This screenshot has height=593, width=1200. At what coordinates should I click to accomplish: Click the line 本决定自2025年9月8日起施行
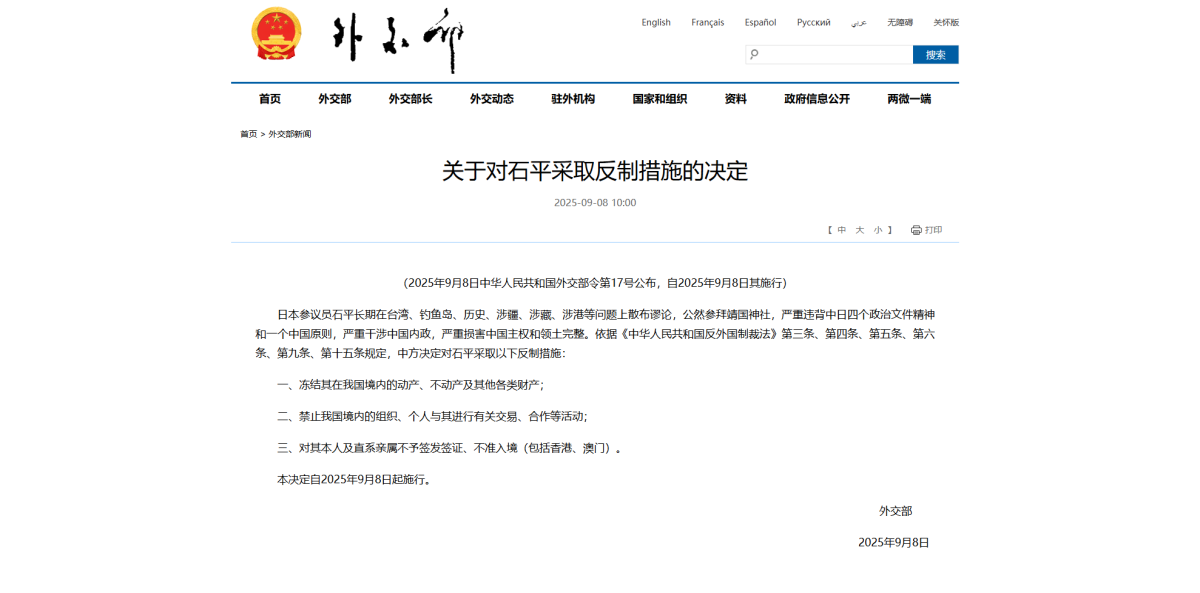(355, 480)
